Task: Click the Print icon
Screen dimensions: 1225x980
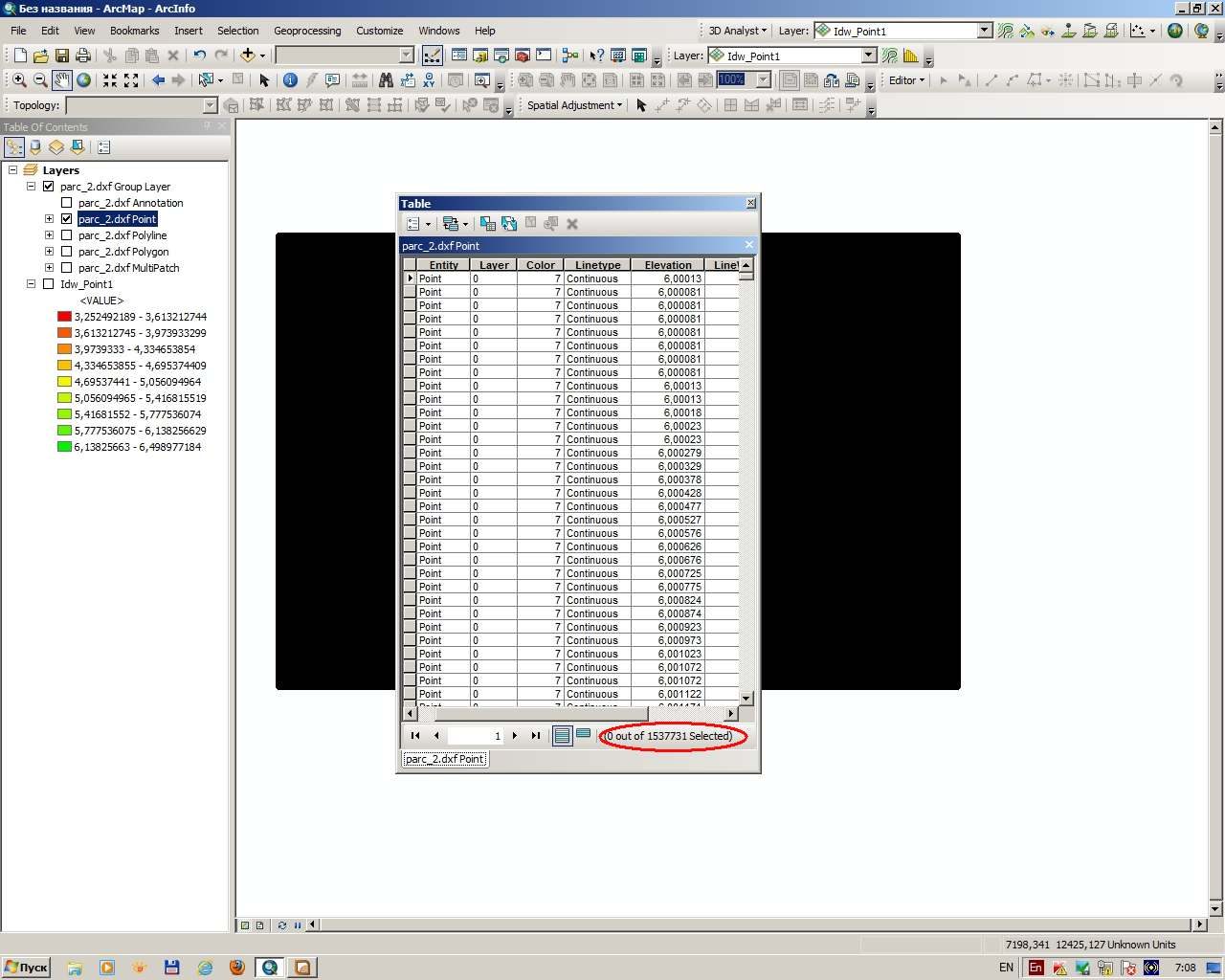Action: click(83, 56)
